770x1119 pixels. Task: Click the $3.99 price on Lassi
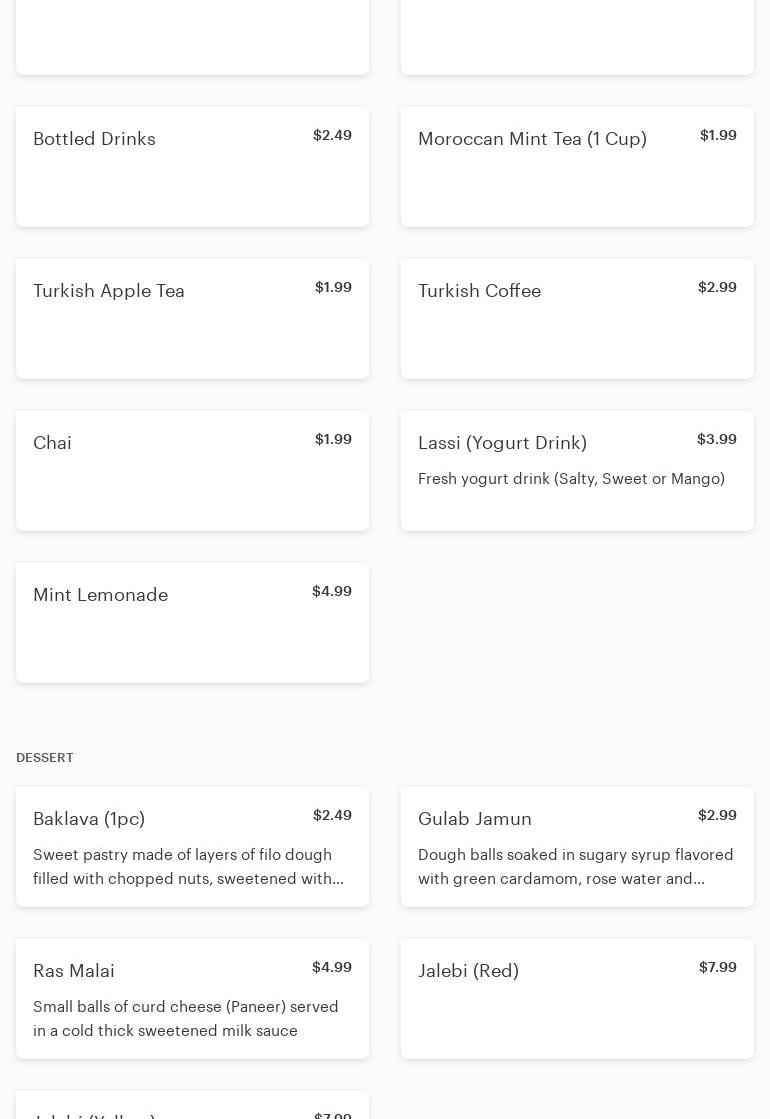click(716, 439)
